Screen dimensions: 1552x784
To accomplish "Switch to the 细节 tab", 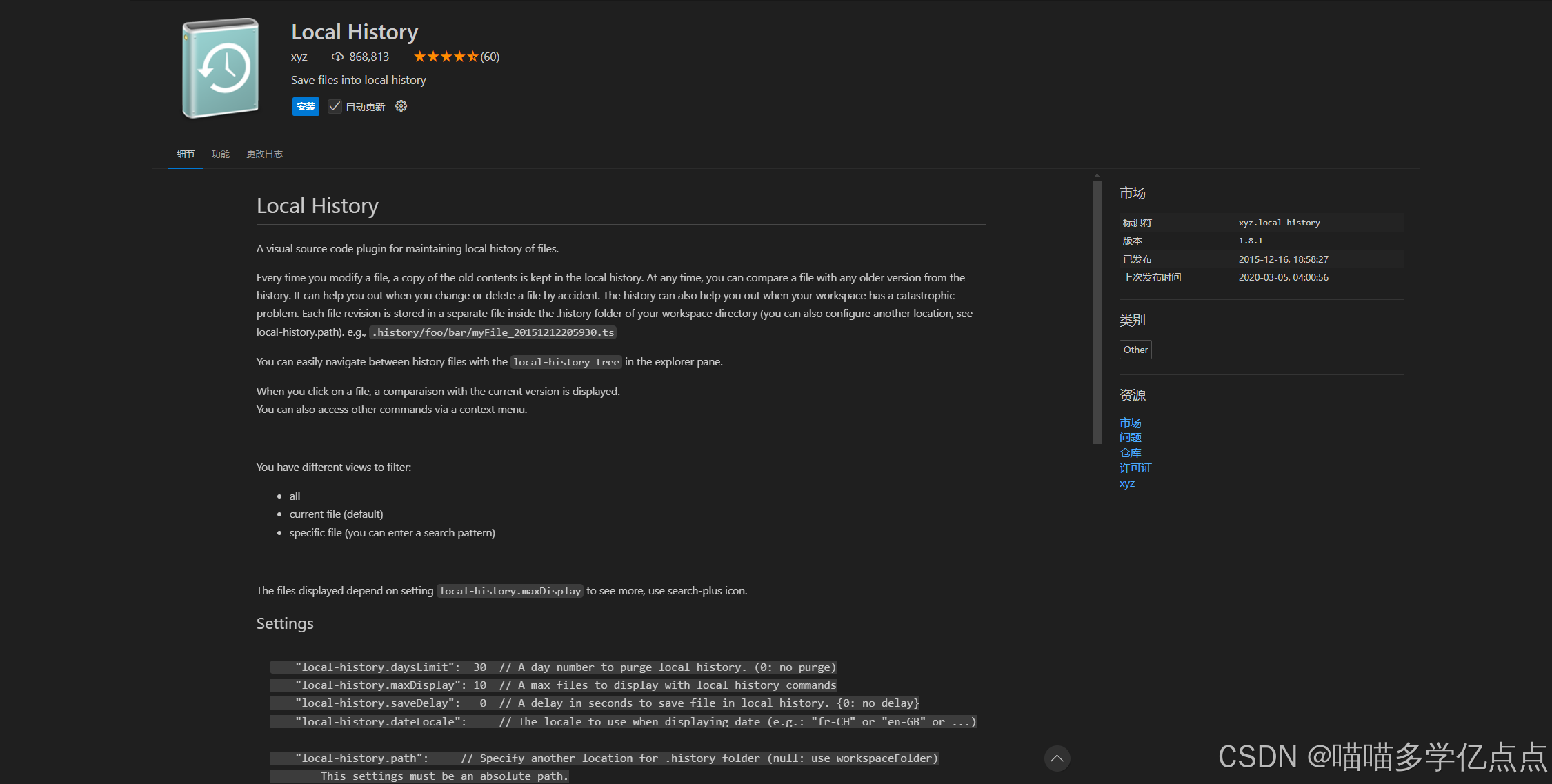I will click(186, 154).
